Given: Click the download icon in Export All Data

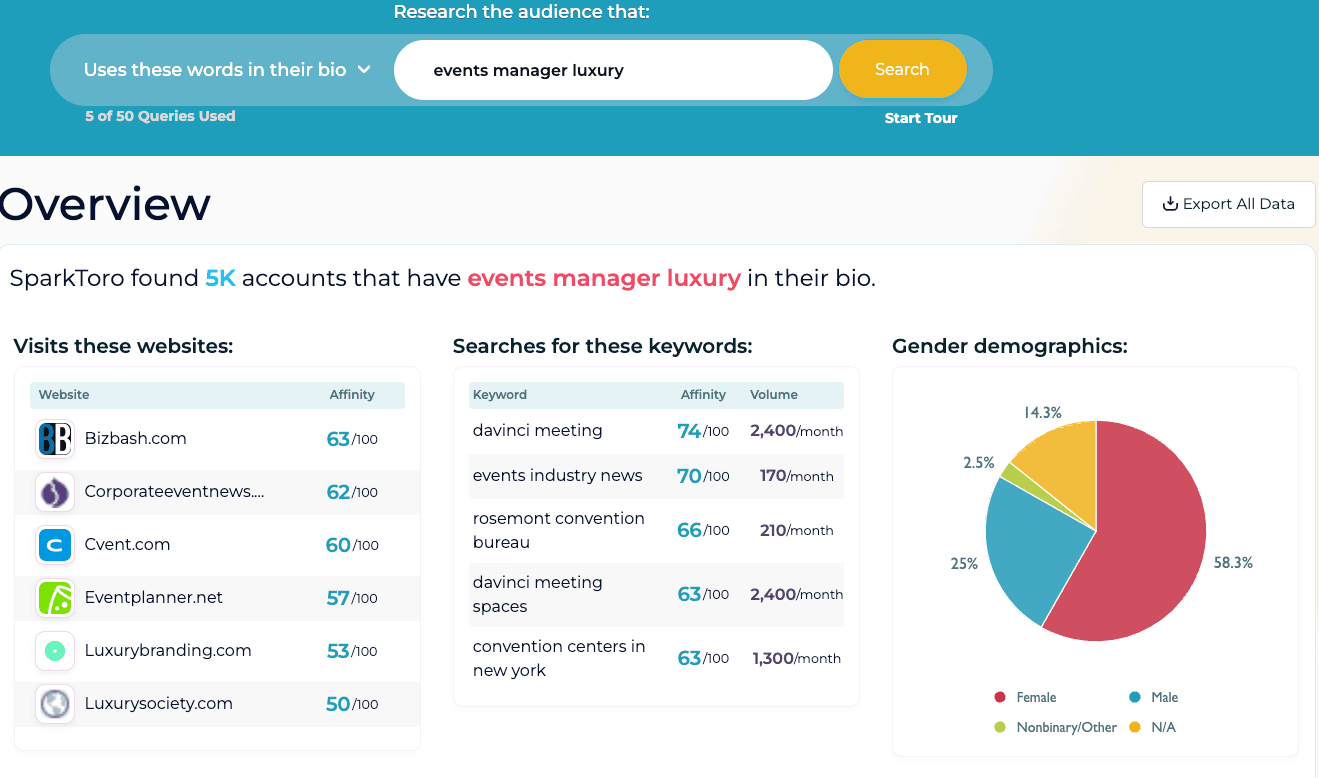Looking at the screenshot, I should point(1170,204).
